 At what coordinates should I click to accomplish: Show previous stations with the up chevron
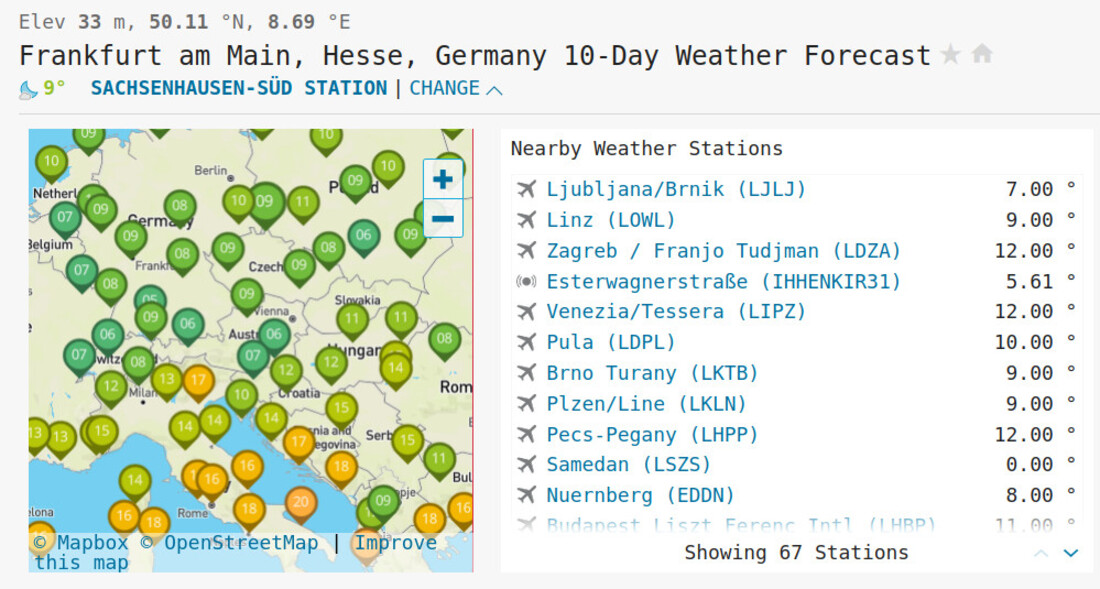coord(1041,553)
